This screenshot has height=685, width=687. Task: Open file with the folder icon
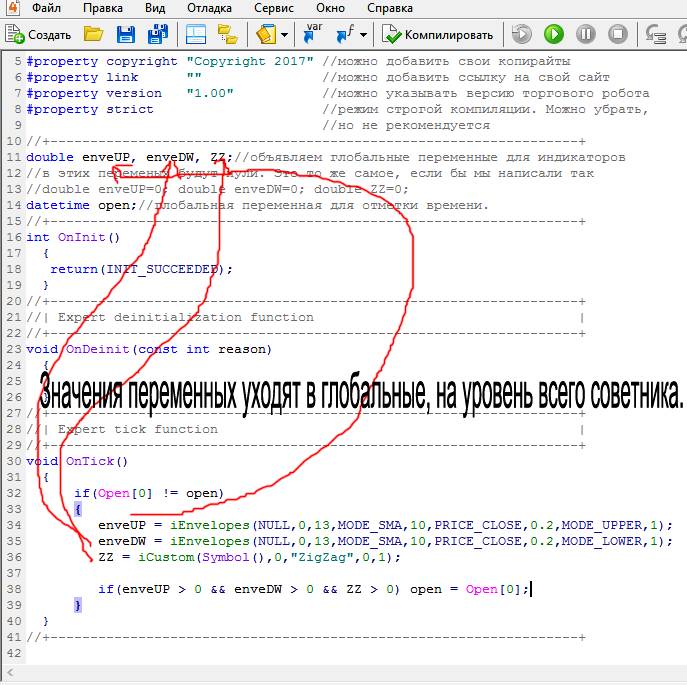tap(93, 34)
